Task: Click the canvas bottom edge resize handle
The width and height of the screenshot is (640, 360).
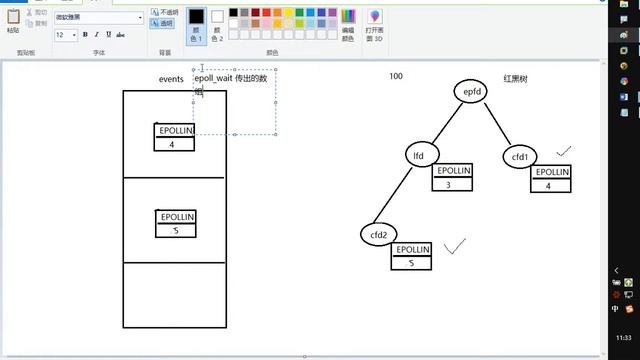Action: pyautogui.click(x=304, y=356)
